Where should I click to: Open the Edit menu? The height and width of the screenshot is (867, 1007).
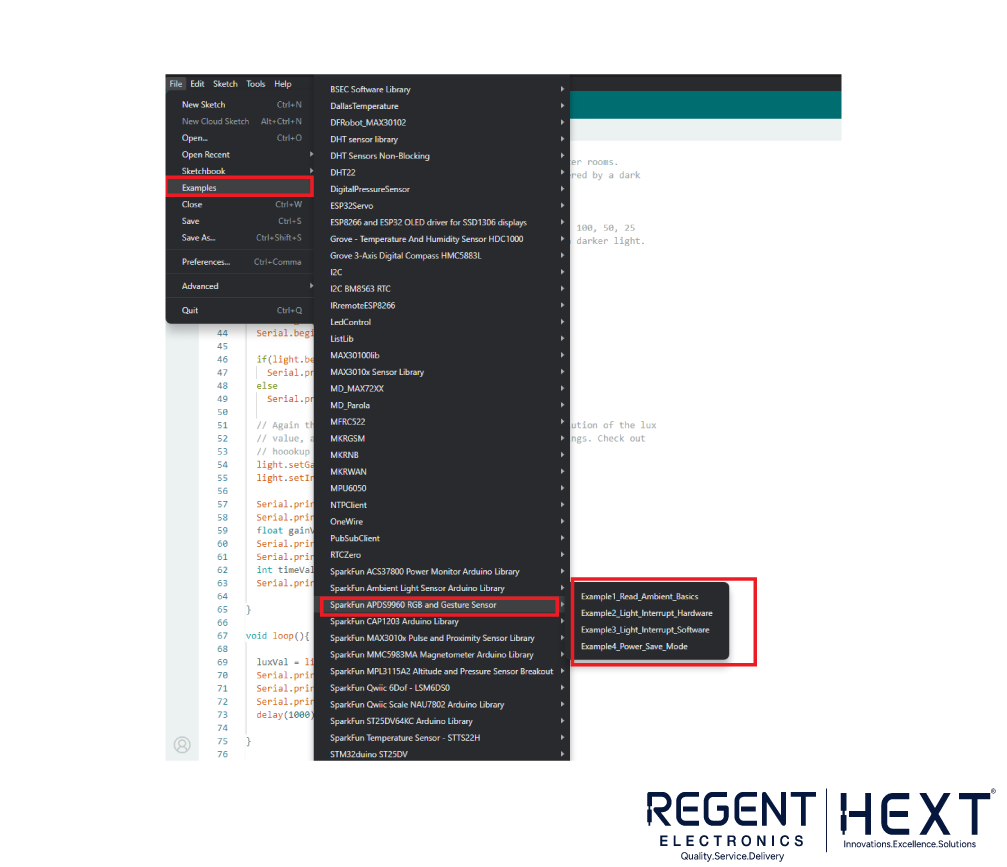pos(197,84)
